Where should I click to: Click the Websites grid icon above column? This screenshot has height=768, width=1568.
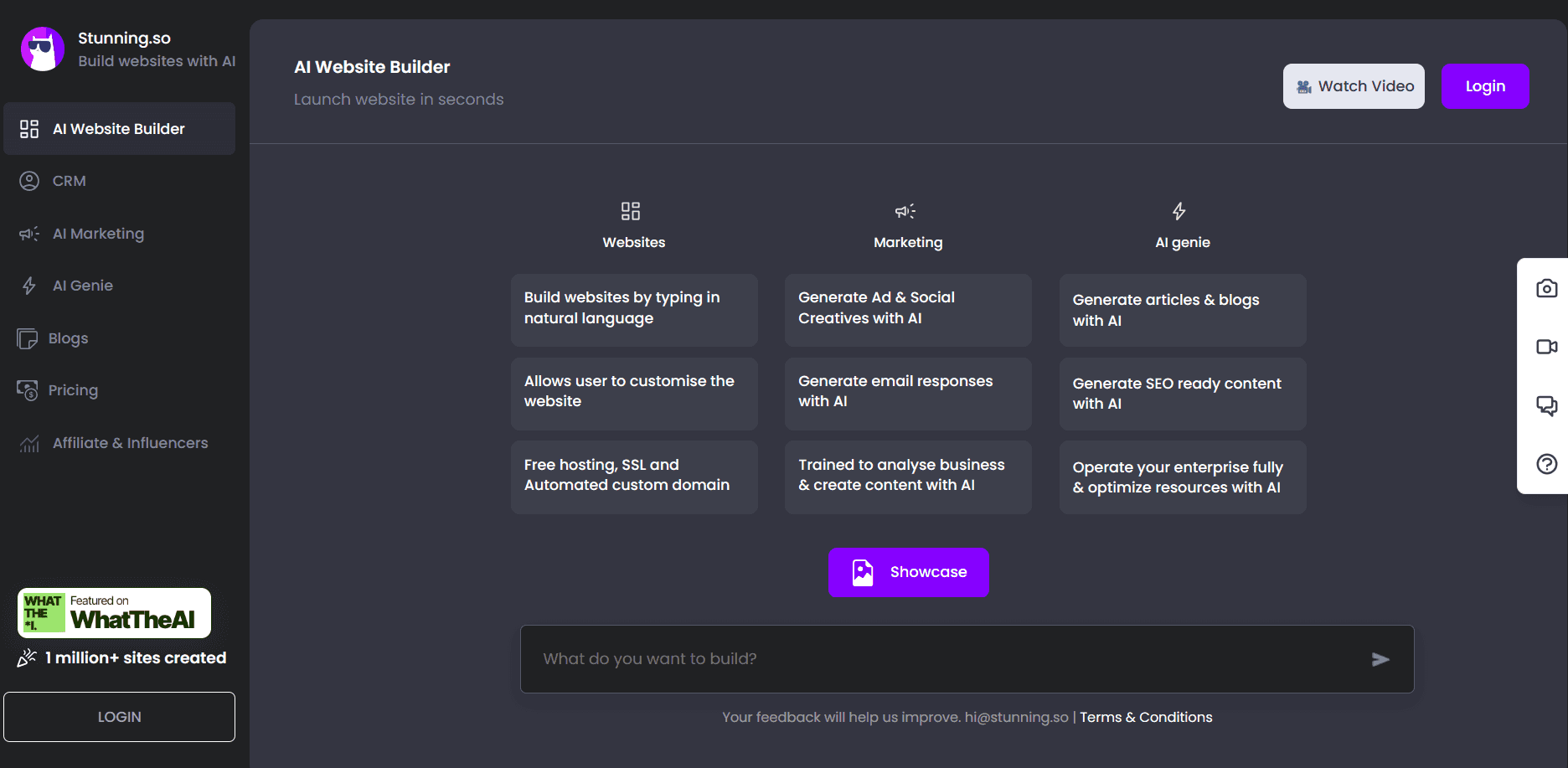pos(630,211)
